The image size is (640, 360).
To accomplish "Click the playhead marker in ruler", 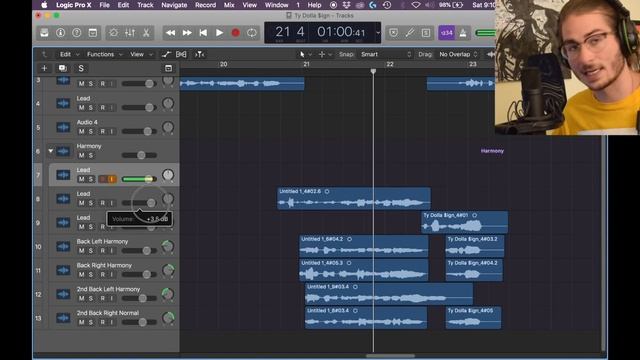I will tap(373, 71).
